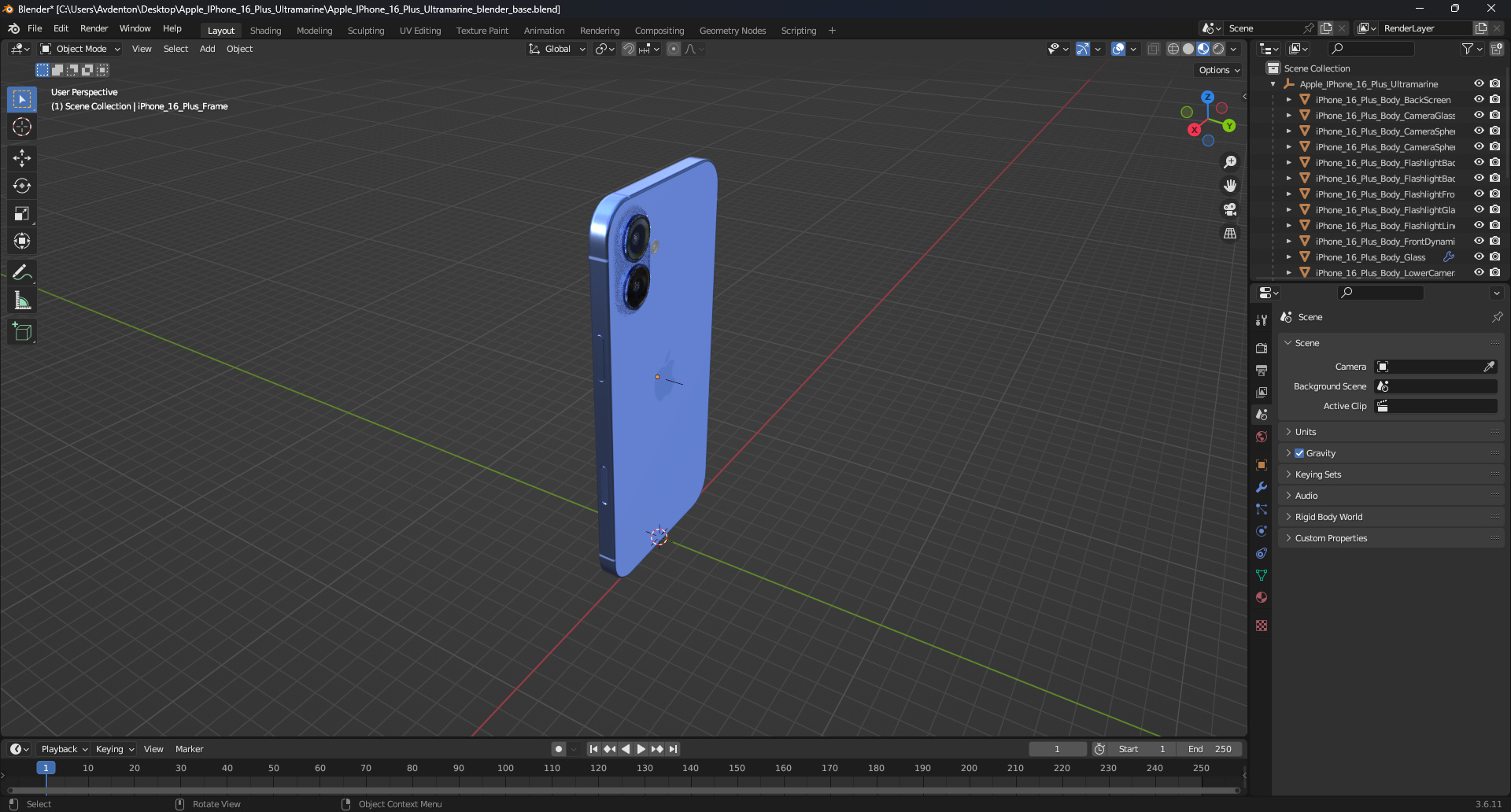Image resolution: width=1511 pixels, height=812 pixels.
Task: Click the End frame field
Action: 1210,749
